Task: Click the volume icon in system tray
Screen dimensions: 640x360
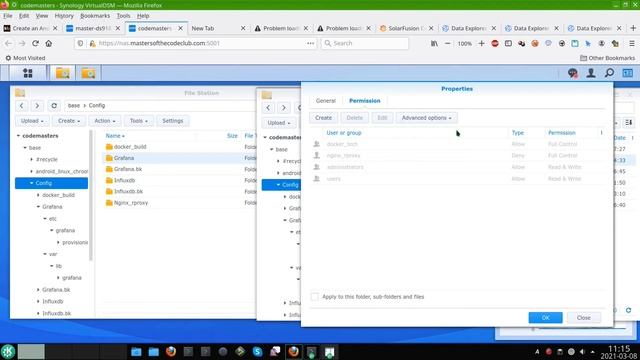Action: (582, 351)
